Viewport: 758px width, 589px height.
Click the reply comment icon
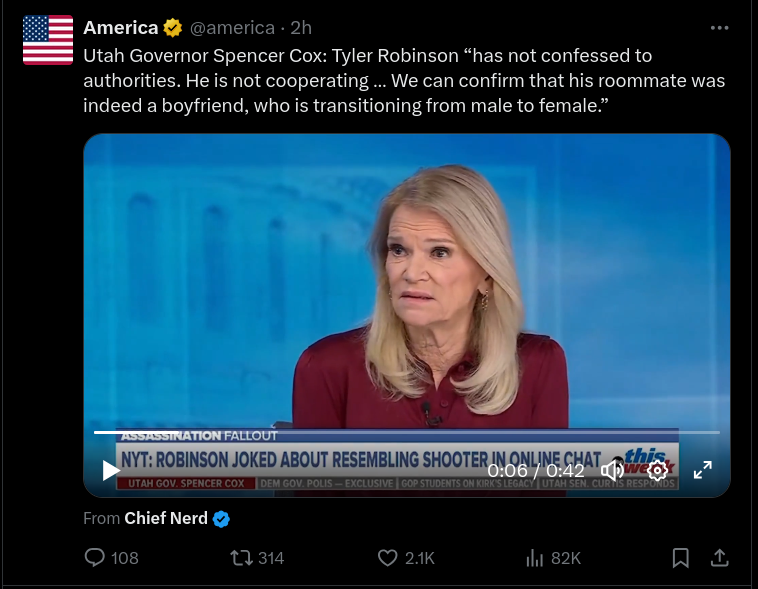pos(96,558)
